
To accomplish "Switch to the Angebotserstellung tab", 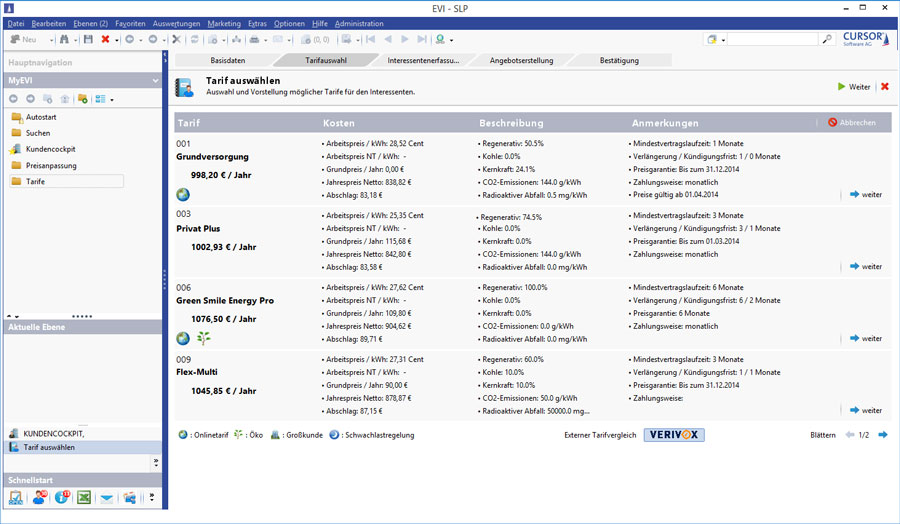I will pos(521,60).
